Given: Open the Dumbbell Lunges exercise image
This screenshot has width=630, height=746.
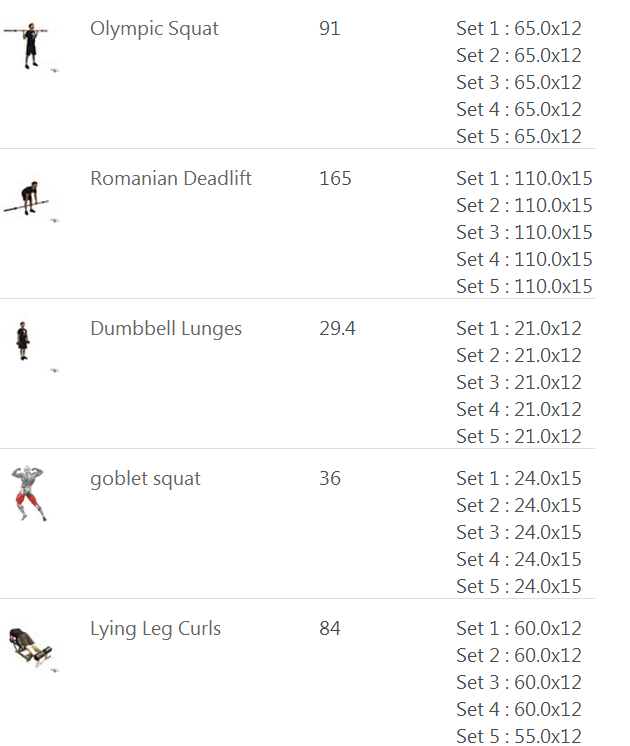Looking at the screenshot, I should pyautogui.click(x=30, y=345).
